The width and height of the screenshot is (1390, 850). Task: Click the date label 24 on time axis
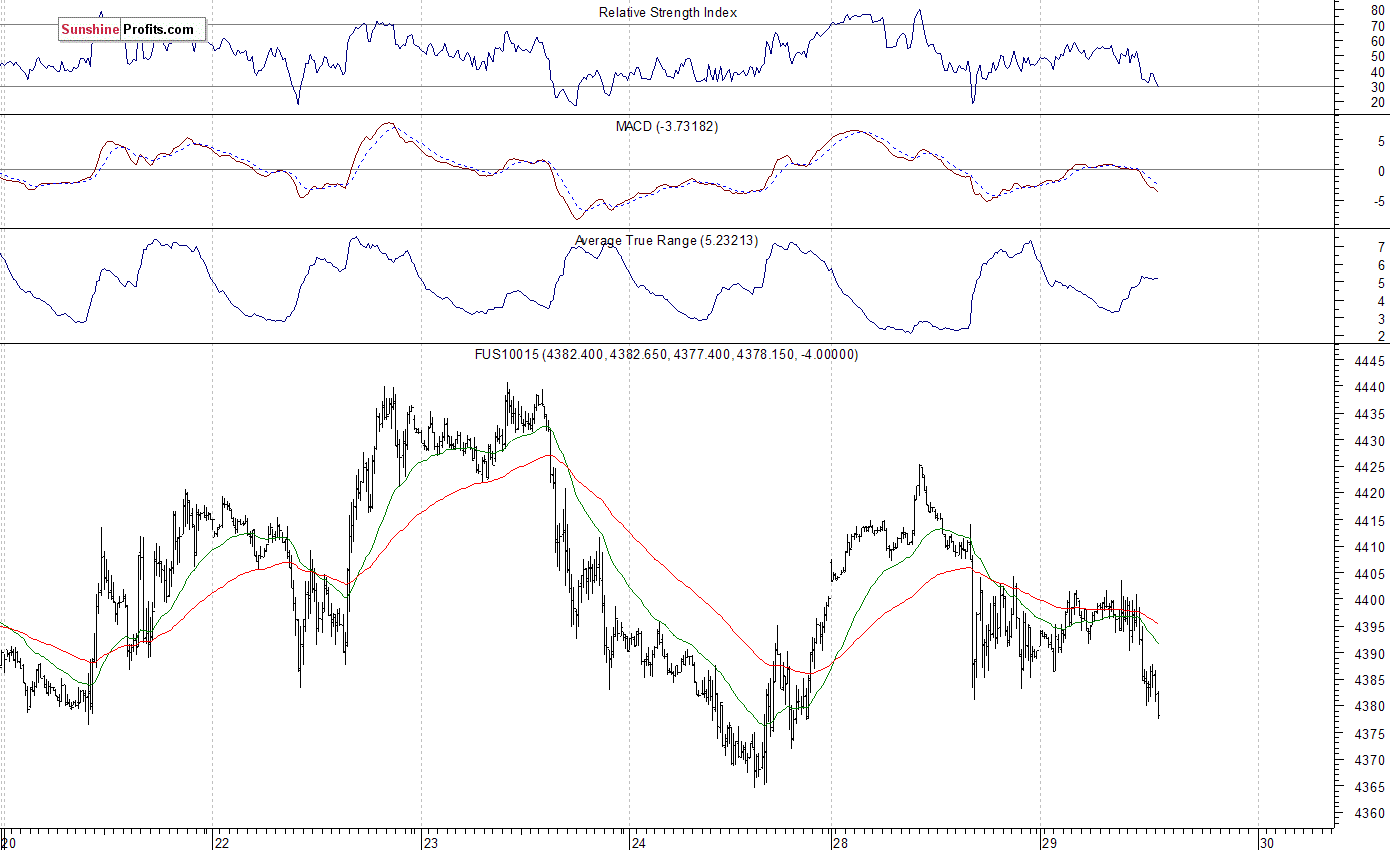tap(638, 842)
